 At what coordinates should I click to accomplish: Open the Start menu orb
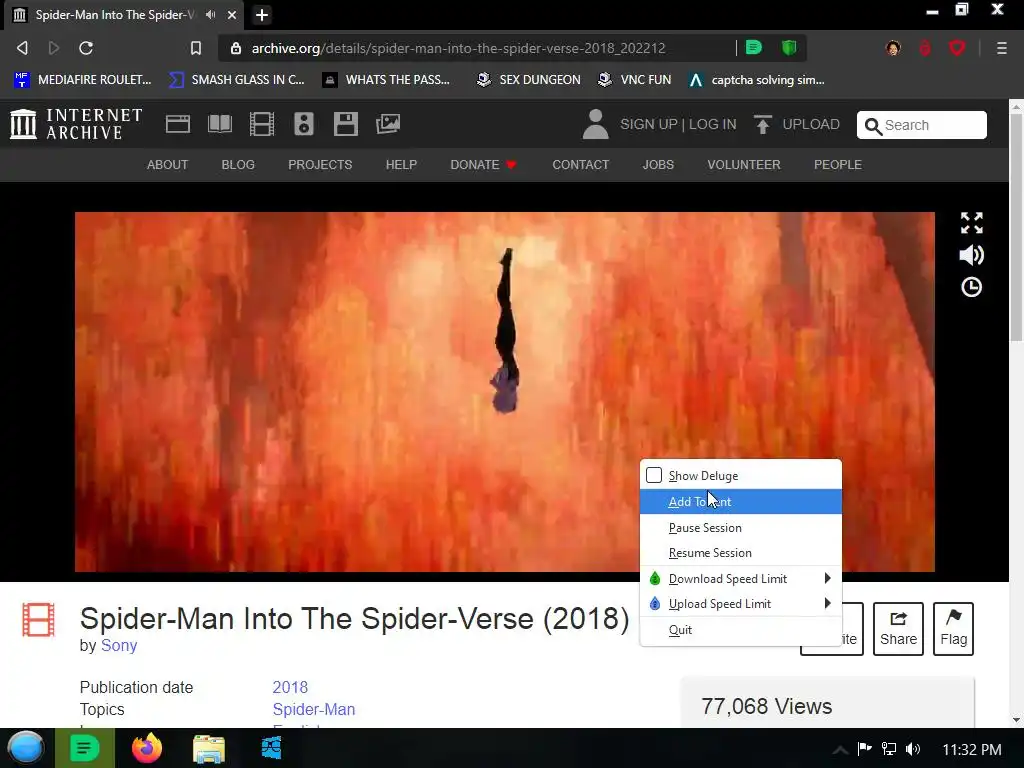26,748
